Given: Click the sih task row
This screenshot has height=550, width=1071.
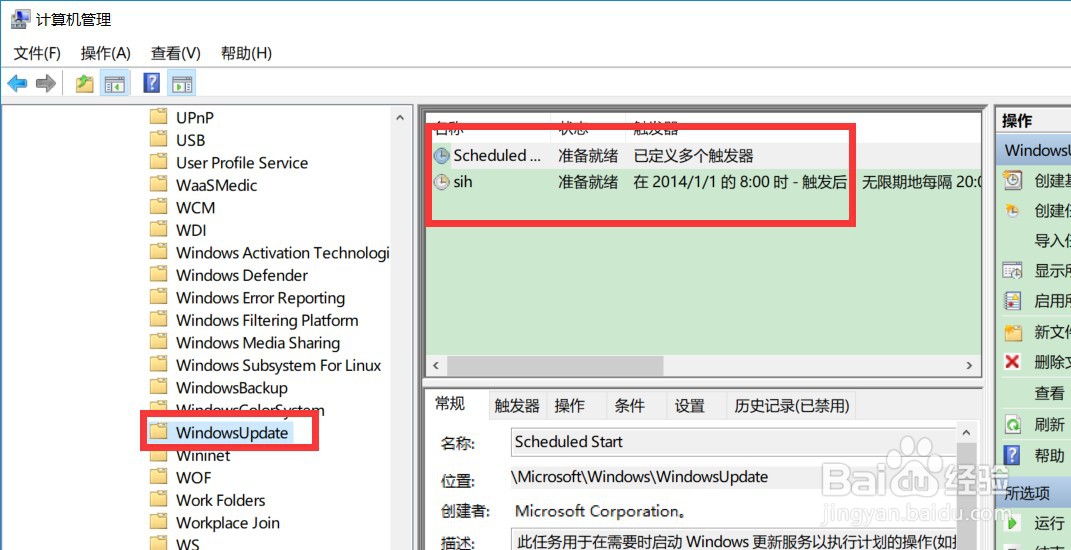Looking at the screenshot, I should [x=703, y=182].
